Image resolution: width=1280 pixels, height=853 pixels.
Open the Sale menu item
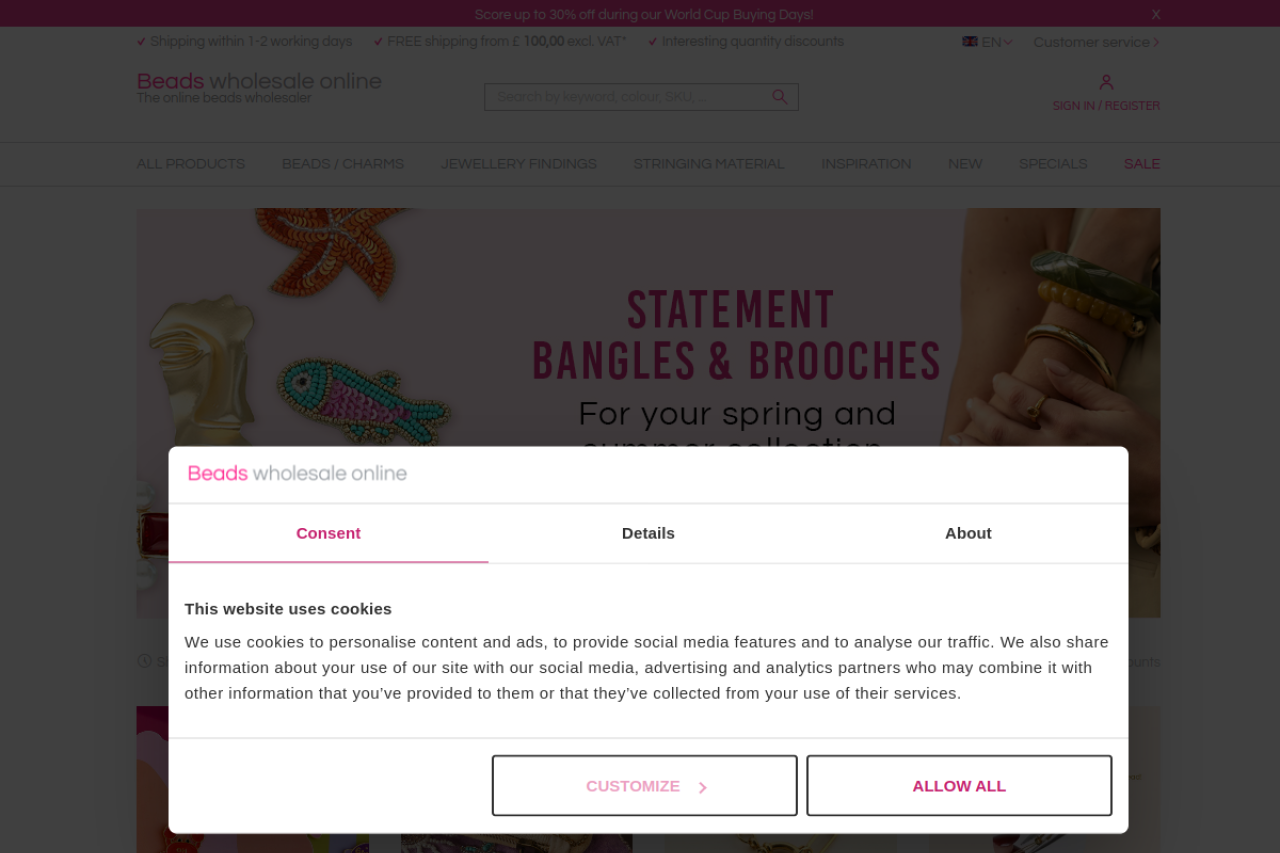pos(1142,164)
